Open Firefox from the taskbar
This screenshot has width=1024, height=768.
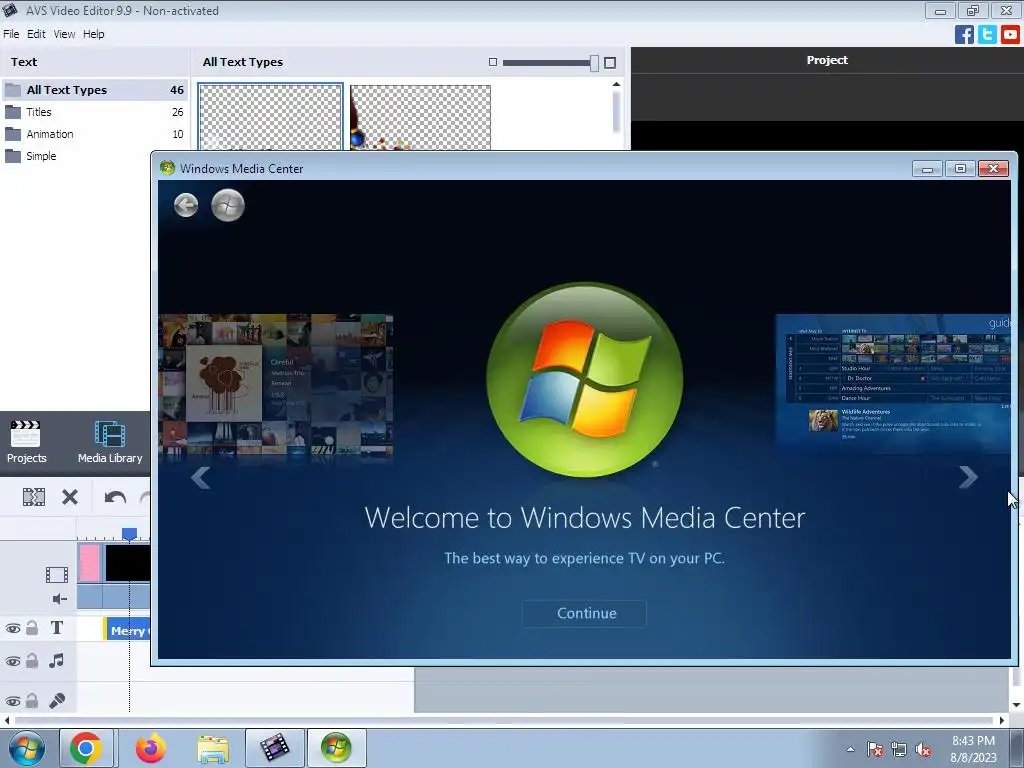150,748
